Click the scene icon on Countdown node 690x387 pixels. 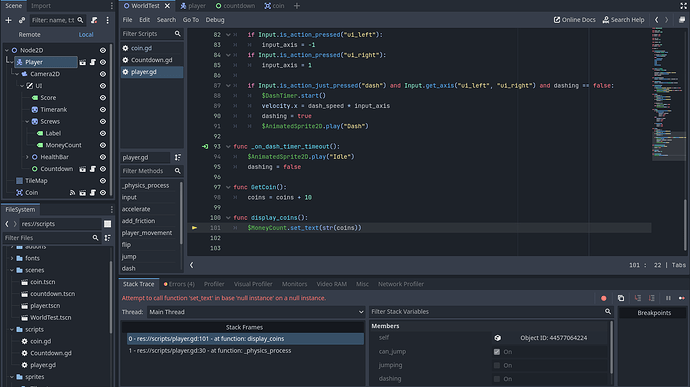tap(83, 169)
